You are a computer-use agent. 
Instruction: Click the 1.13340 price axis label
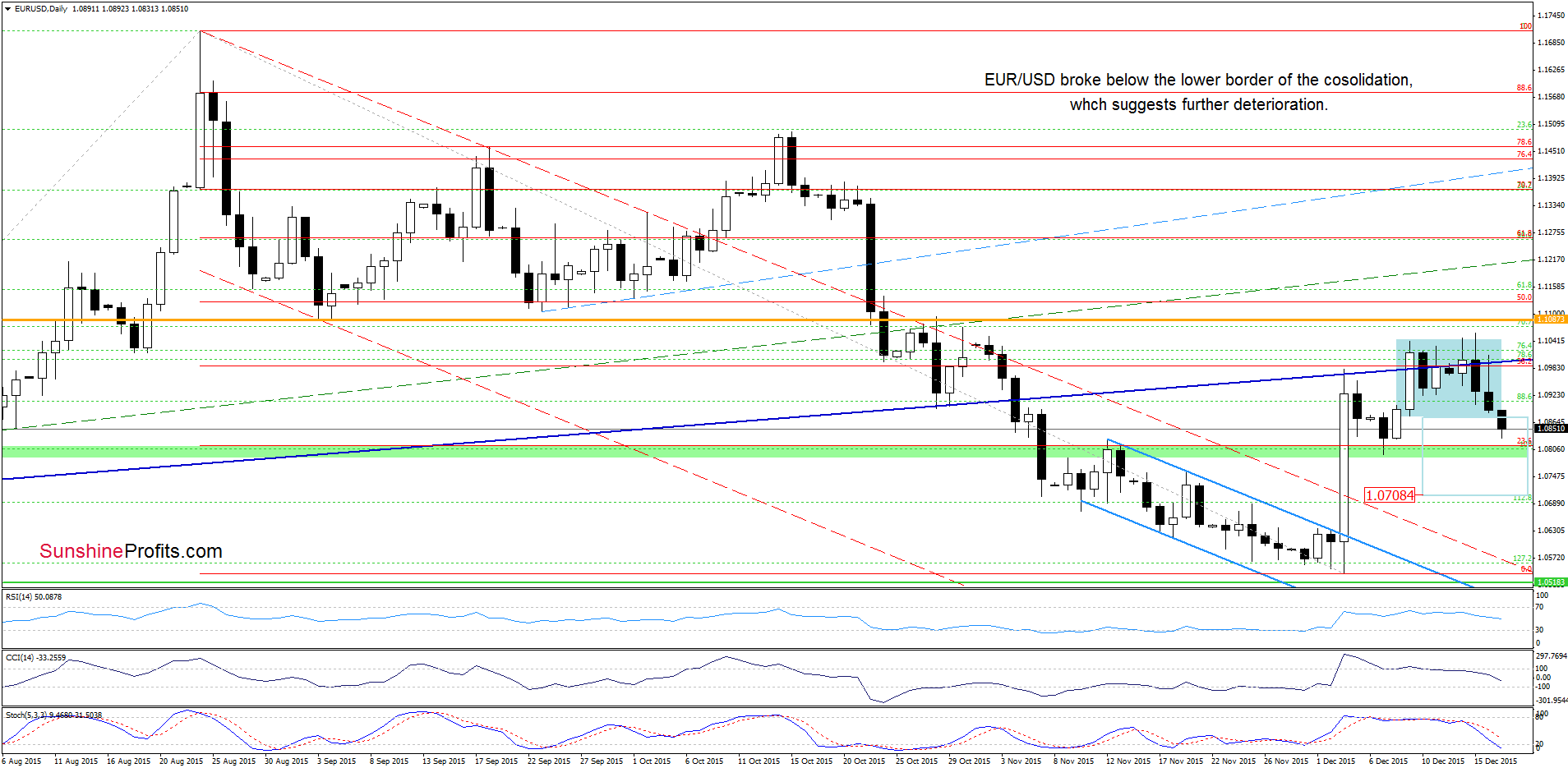pyautogui.click(x=1551, y=205)
